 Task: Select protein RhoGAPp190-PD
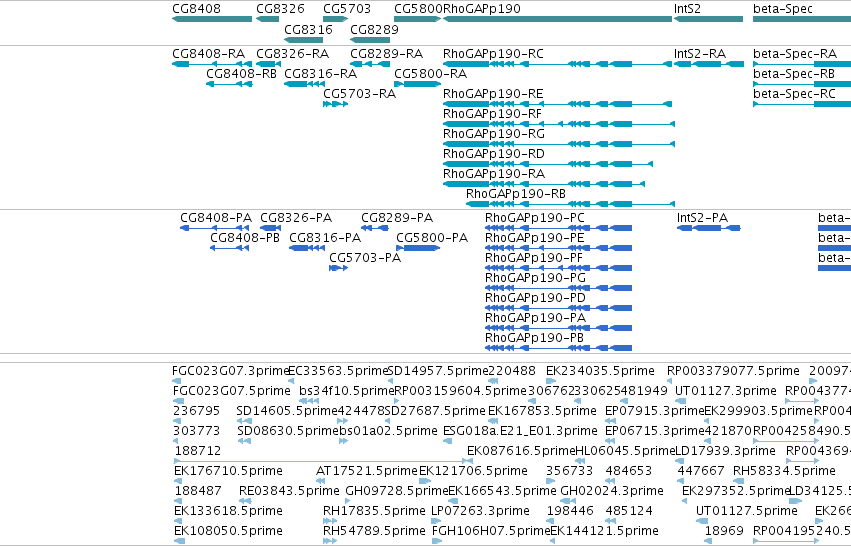coord(558,309)
